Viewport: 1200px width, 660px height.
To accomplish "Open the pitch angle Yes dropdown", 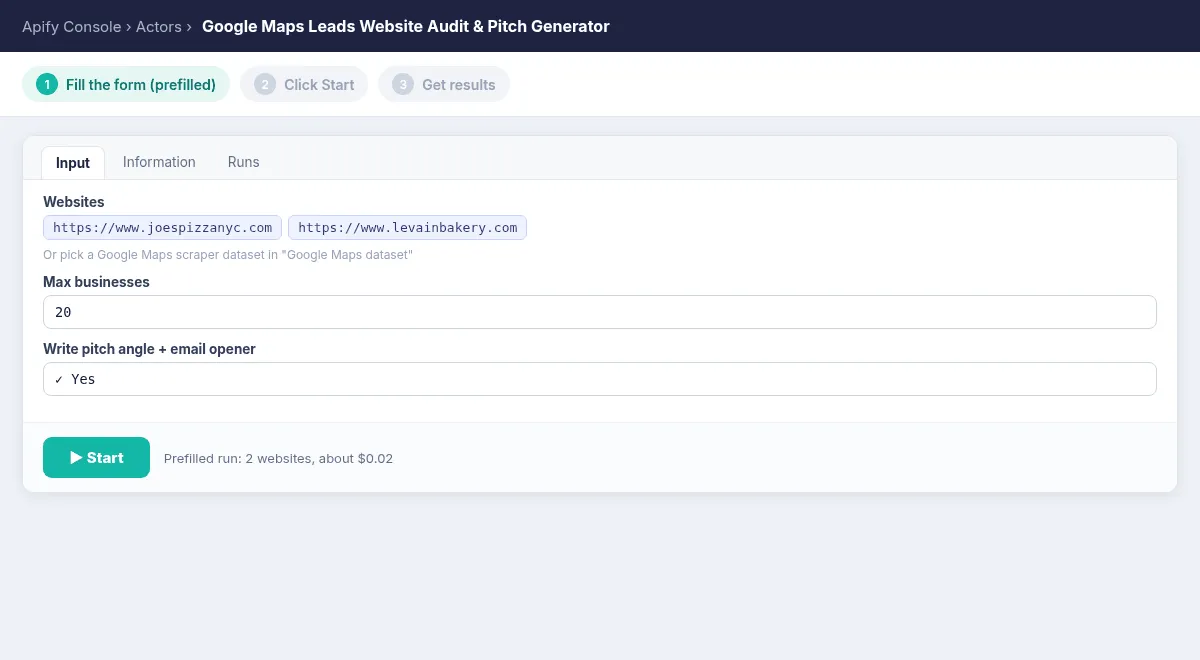I will pyautogui.click(x=600, y=379).
